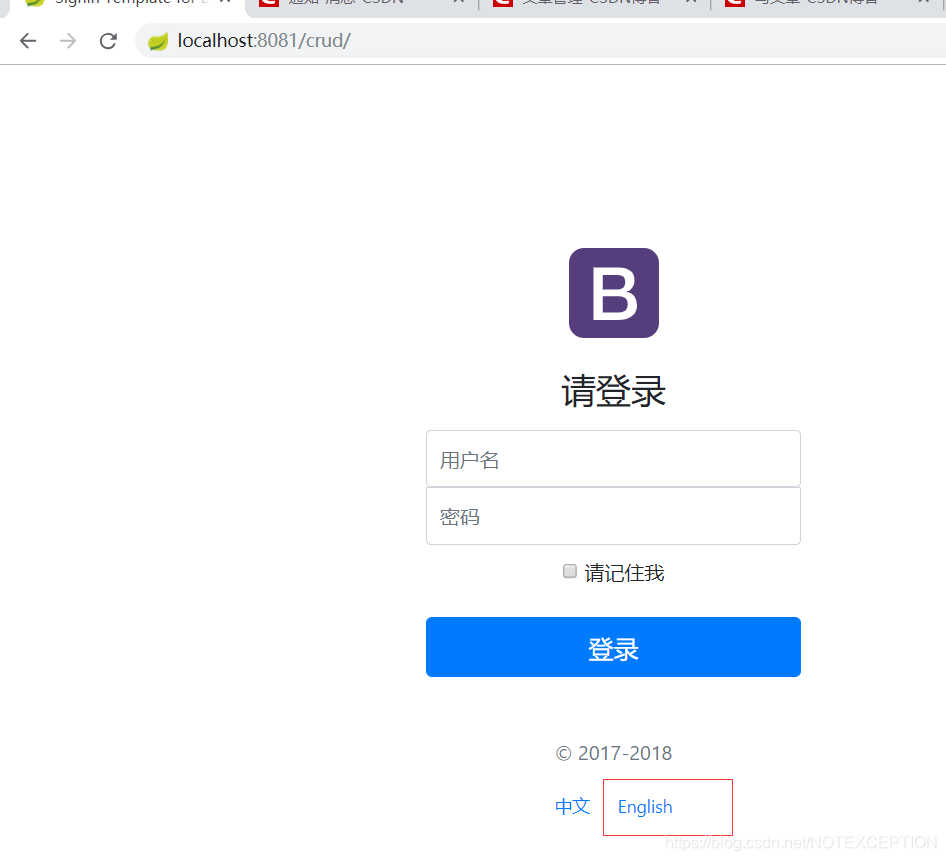Click the browser forward arrow
Screen dimensions: 946x861
tap(68, 41)
